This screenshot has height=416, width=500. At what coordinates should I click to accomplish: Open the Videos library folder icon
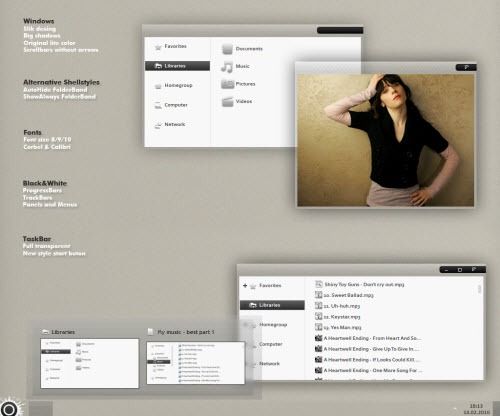point(228,101)
